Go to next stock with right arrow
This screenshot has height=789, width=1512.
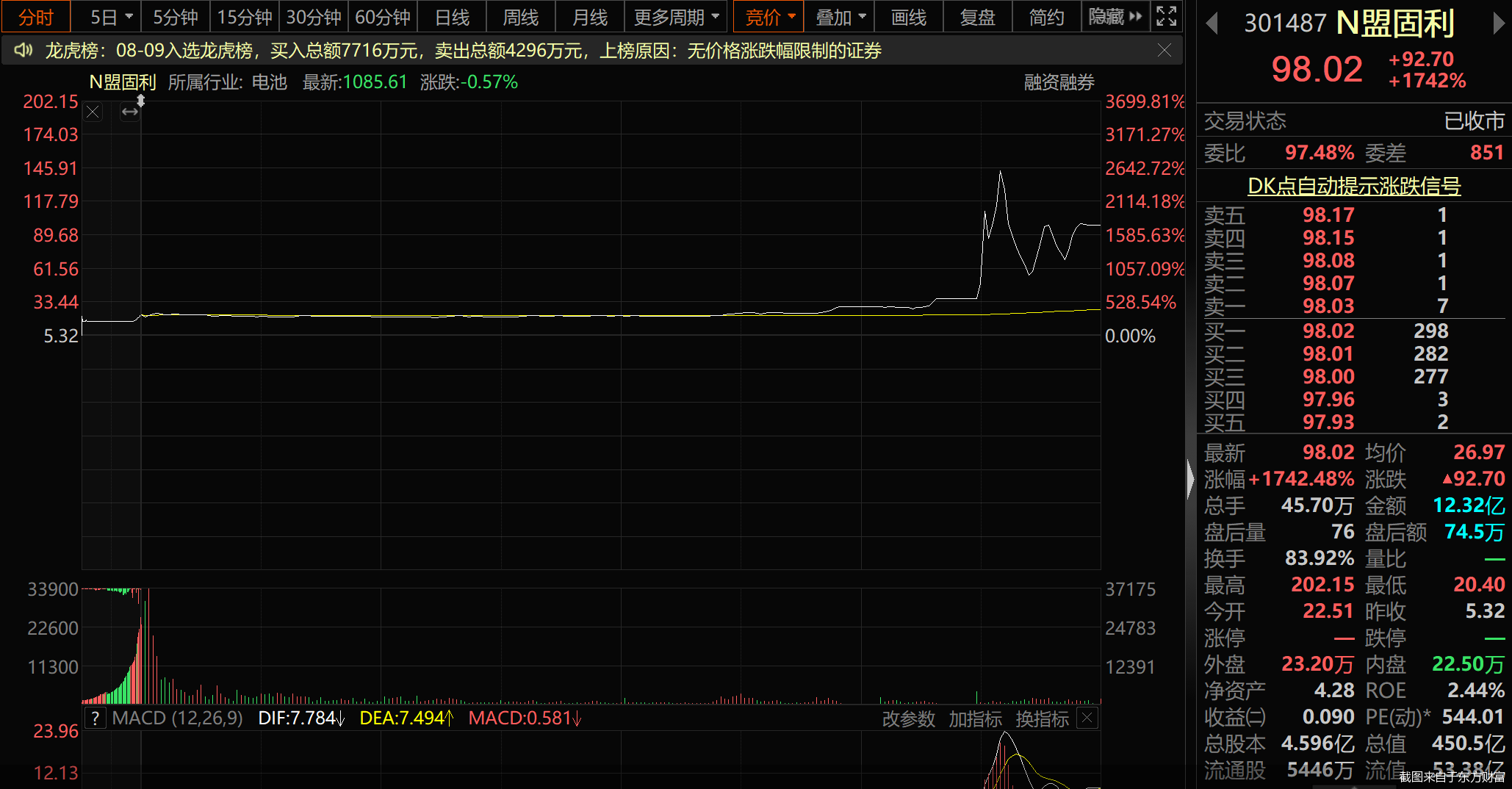click(1498, 24)
